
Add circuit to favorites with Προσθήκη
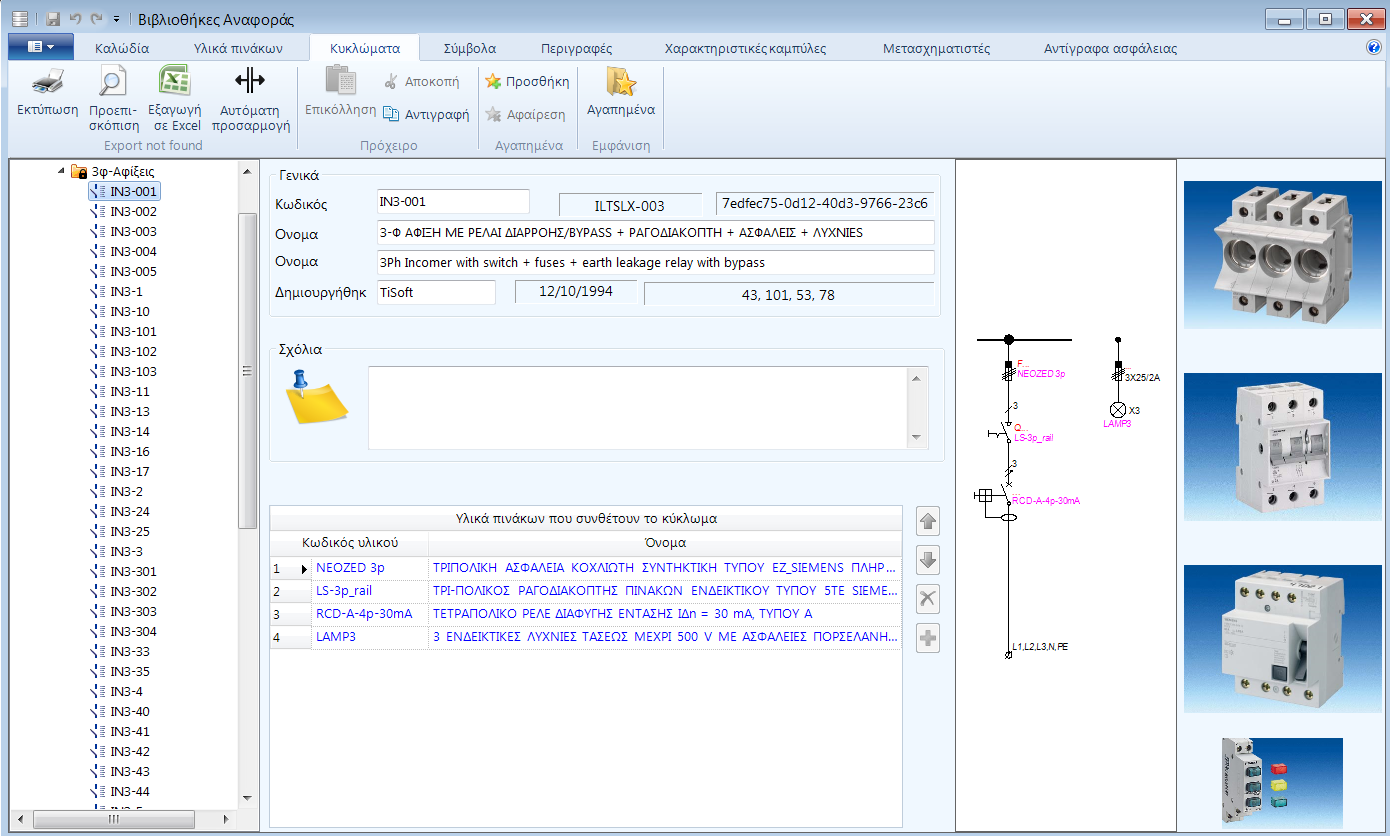coord(527,81)
